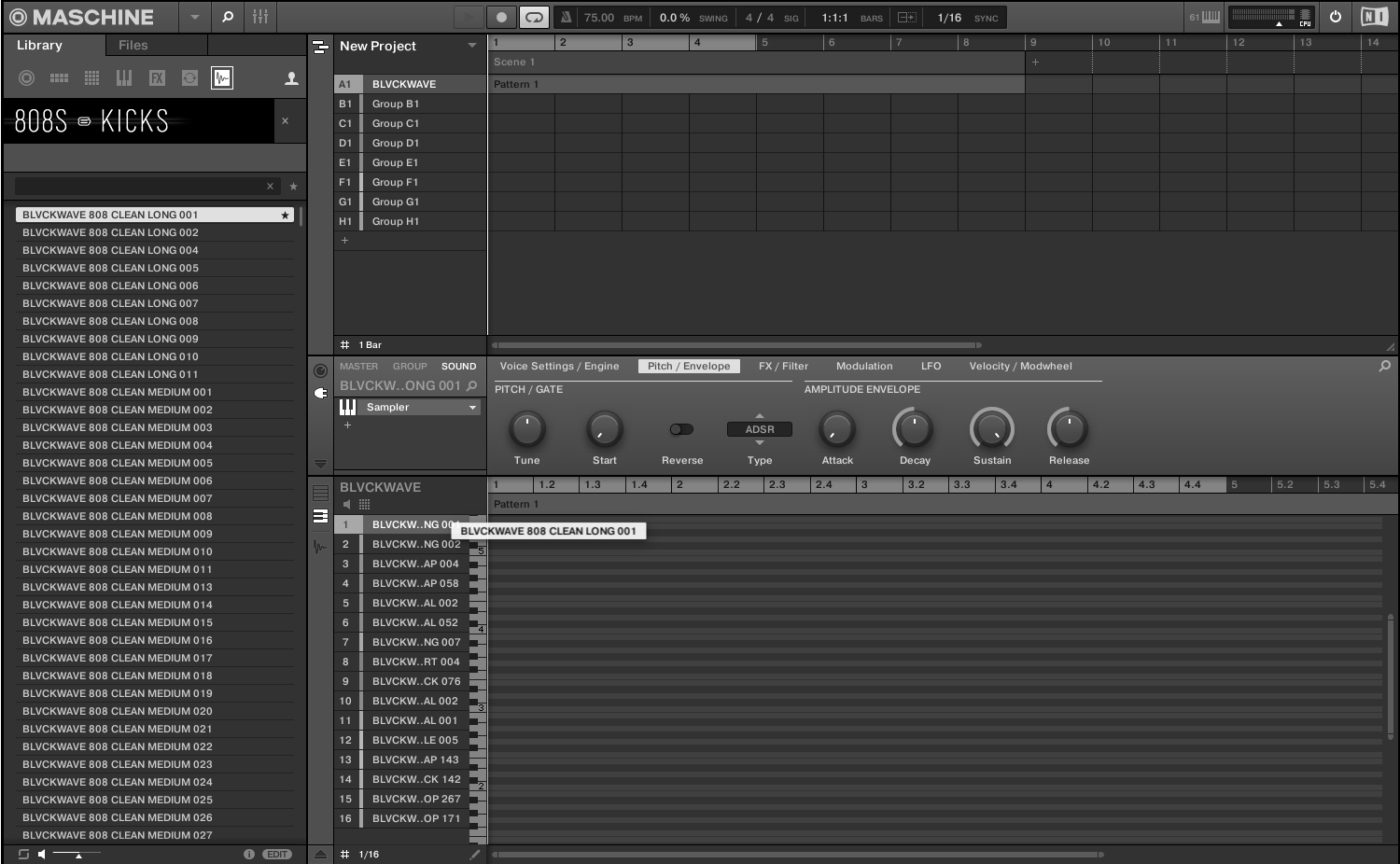
Task: Click the Decay knob
Action: (914, 429)
